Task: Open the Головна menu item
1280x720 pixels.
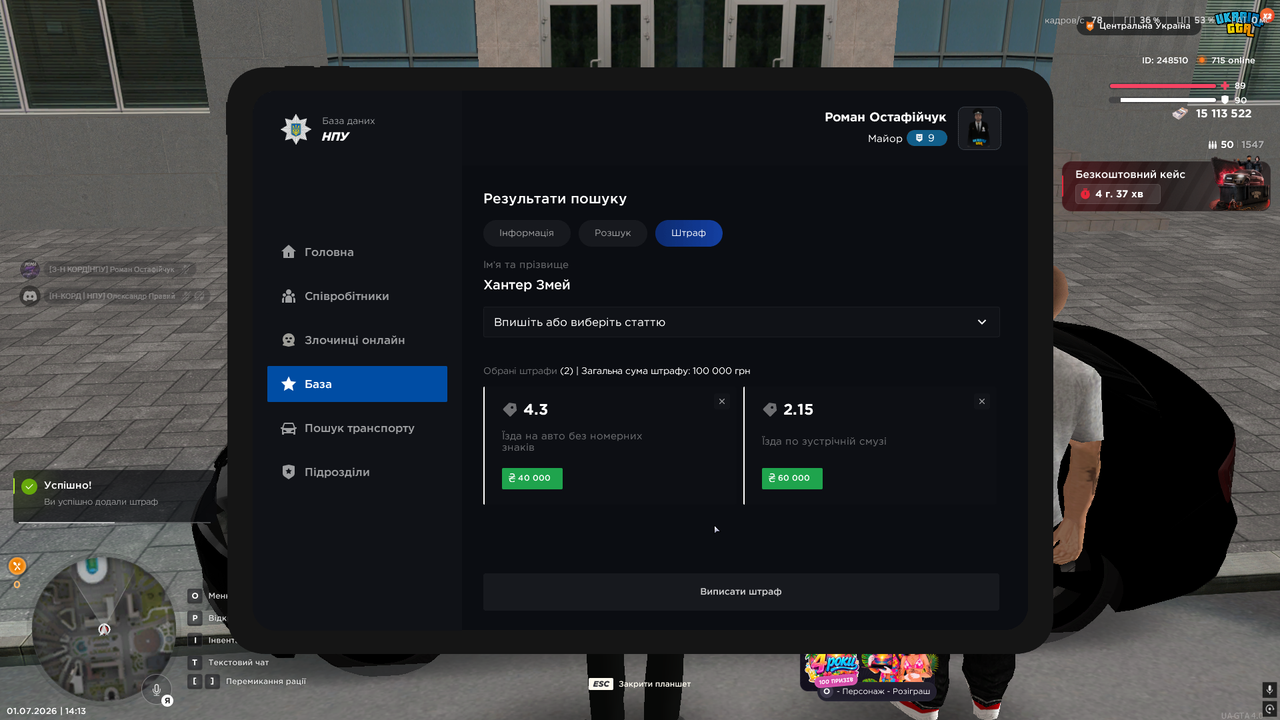Action: 357,252
